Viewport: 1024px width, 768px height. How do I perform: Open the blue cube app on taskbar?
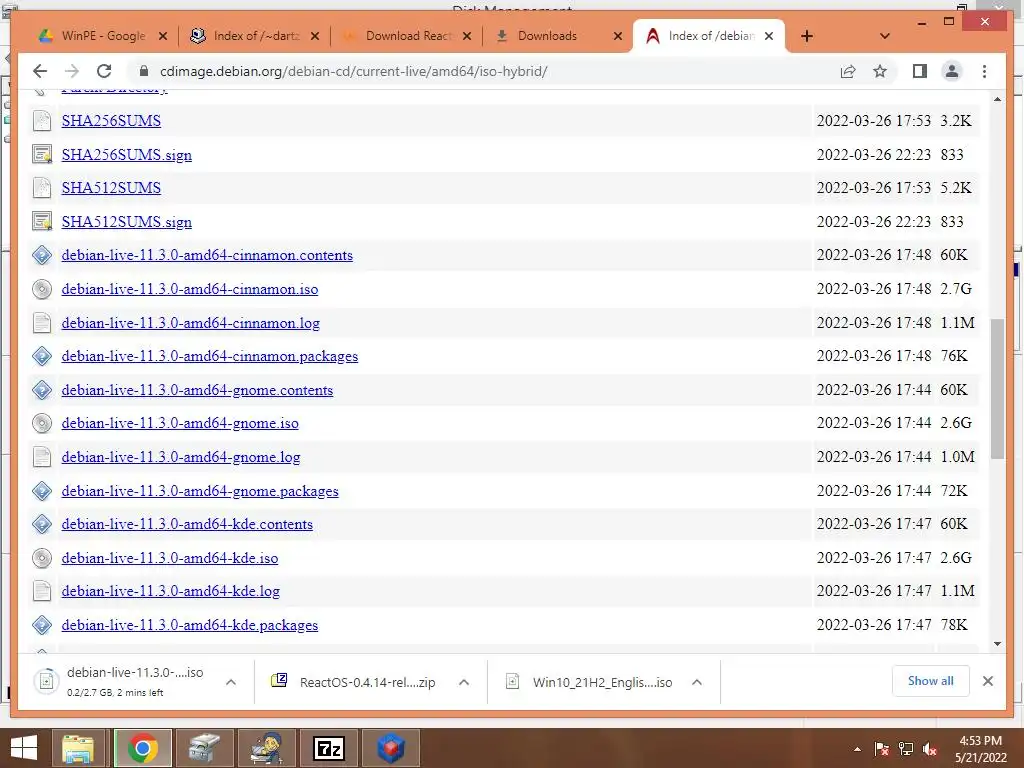tap(391, 748)
